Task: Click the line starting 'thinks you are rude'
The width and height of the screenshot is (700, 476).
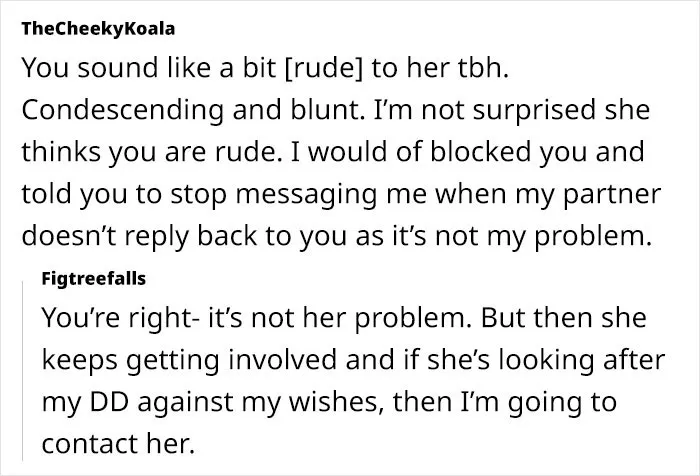Action: 333,152
